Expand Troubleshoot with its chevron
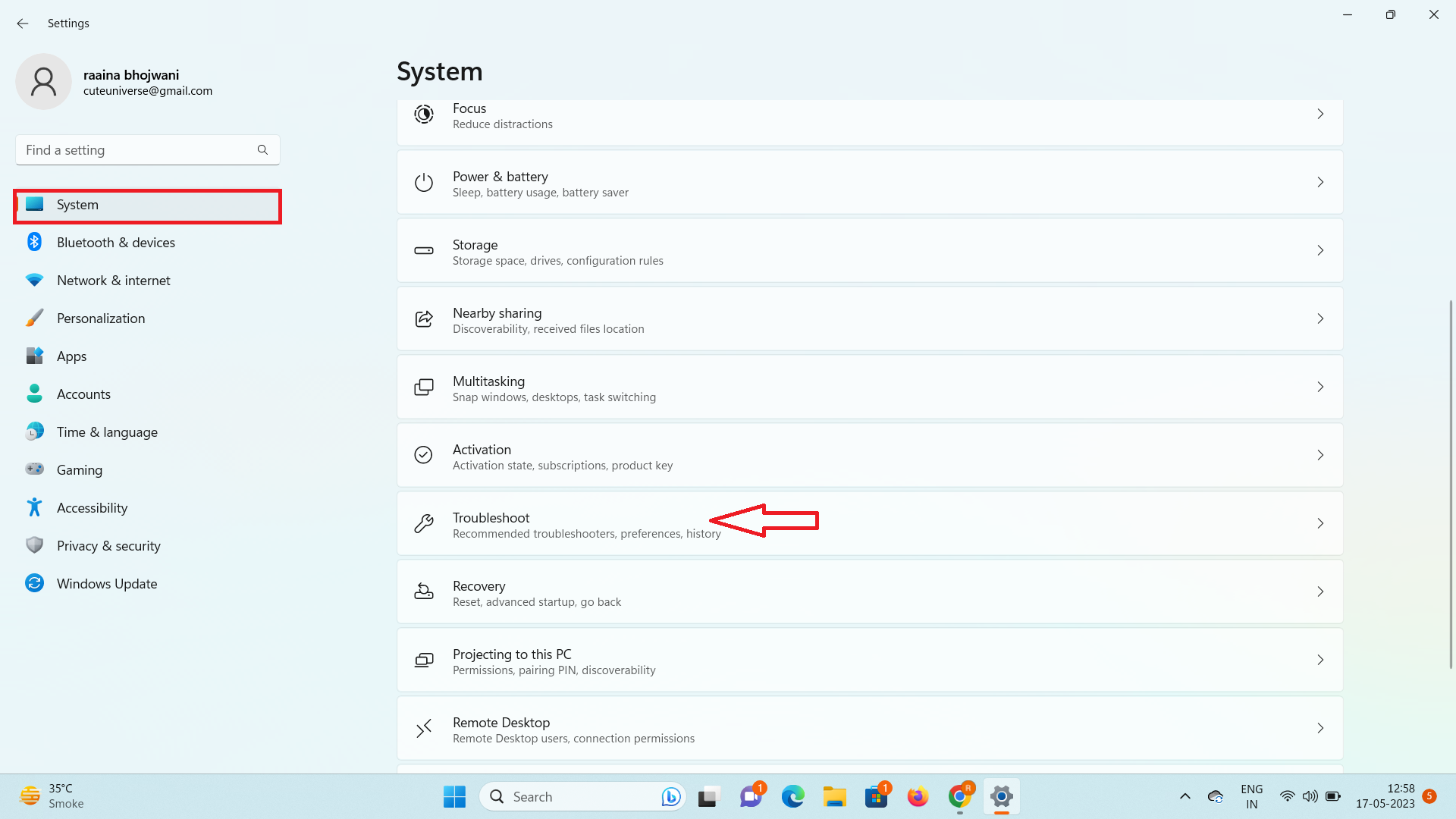 tap(1320, 523)
